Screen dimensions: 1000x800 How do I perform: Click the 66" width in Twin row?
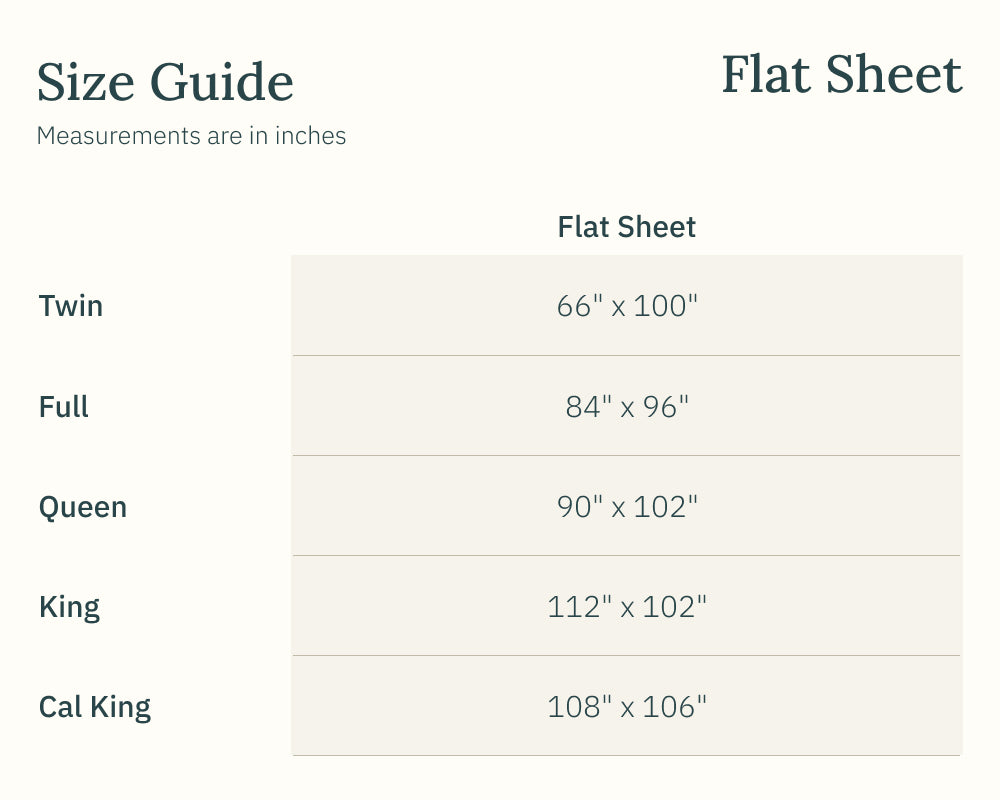(579, 306)
